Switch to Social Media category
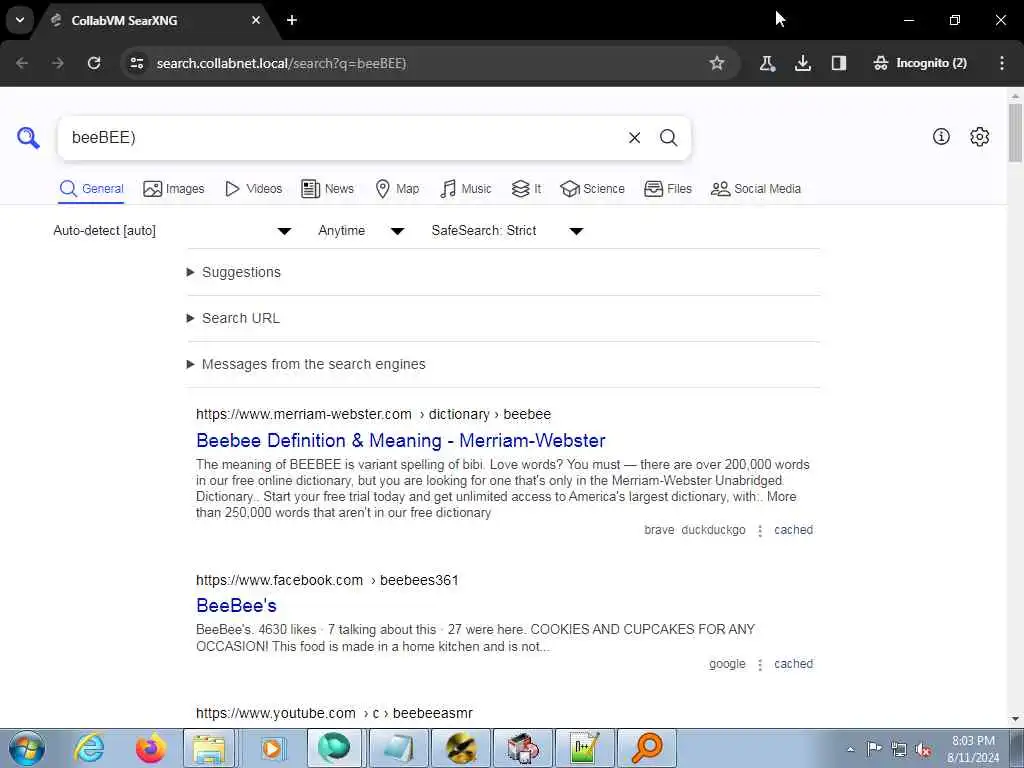The image size is (1024, 768). tap(756, 189)
